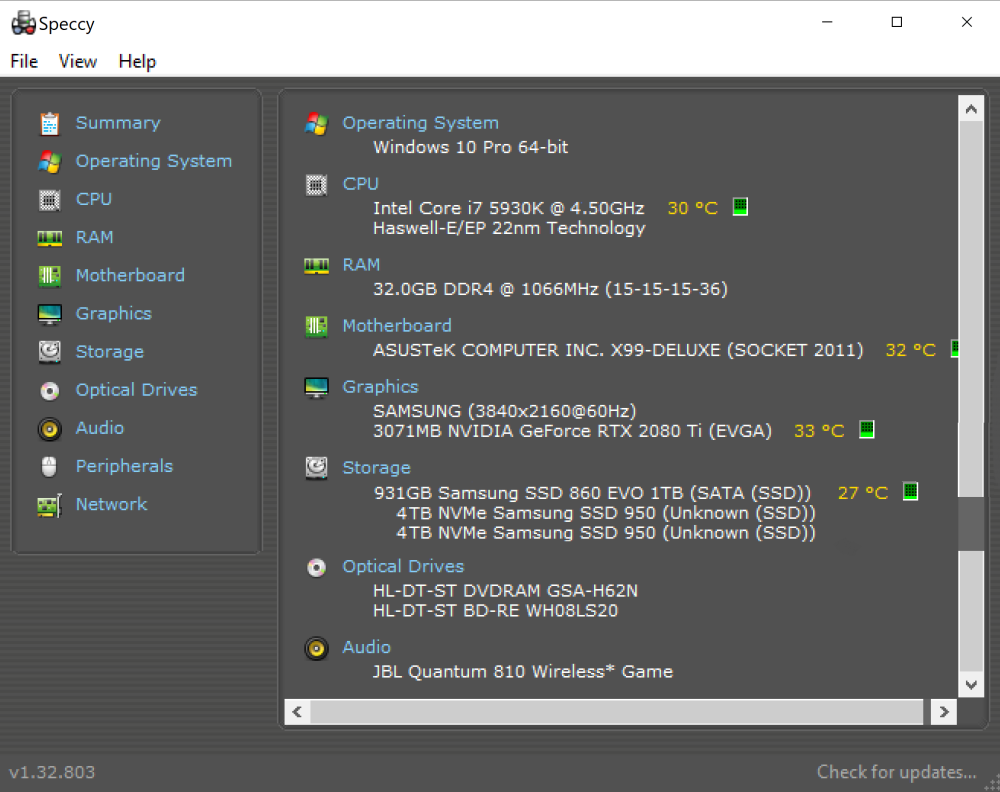The width and height of the screenshot is (1000, 792).
Task: Click the RAM stick icon in sidebar
Action: (x=49, y=237)
